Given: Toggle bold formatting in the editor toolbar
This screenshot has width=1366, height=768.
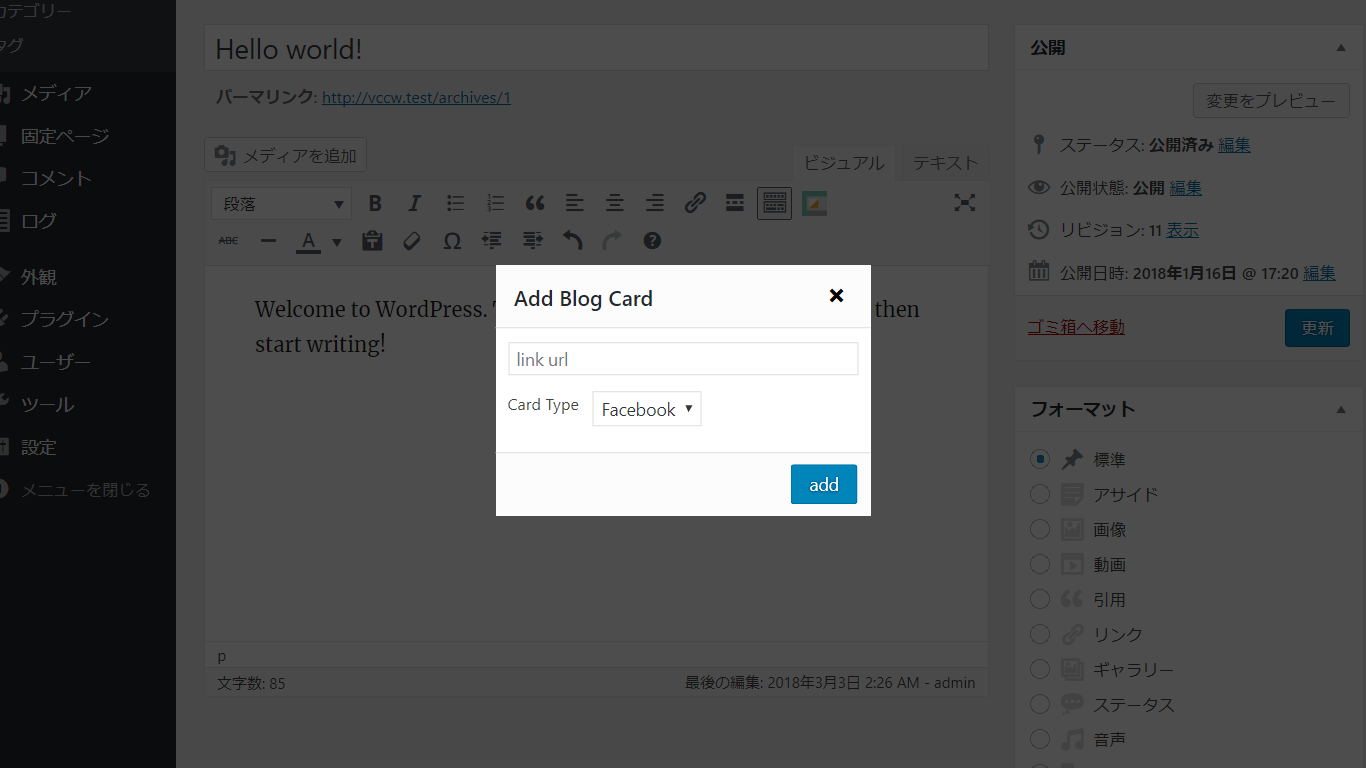Looking at the screenshot, I should pos(375,203).
